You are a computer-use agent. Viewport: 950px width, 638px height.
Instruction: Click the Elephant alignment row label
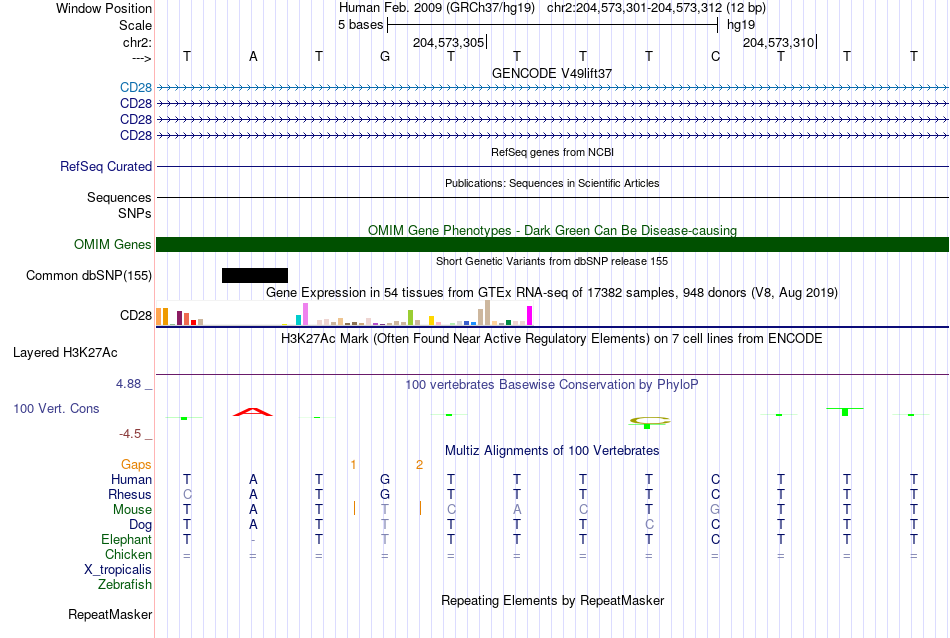tap(127, 540)
